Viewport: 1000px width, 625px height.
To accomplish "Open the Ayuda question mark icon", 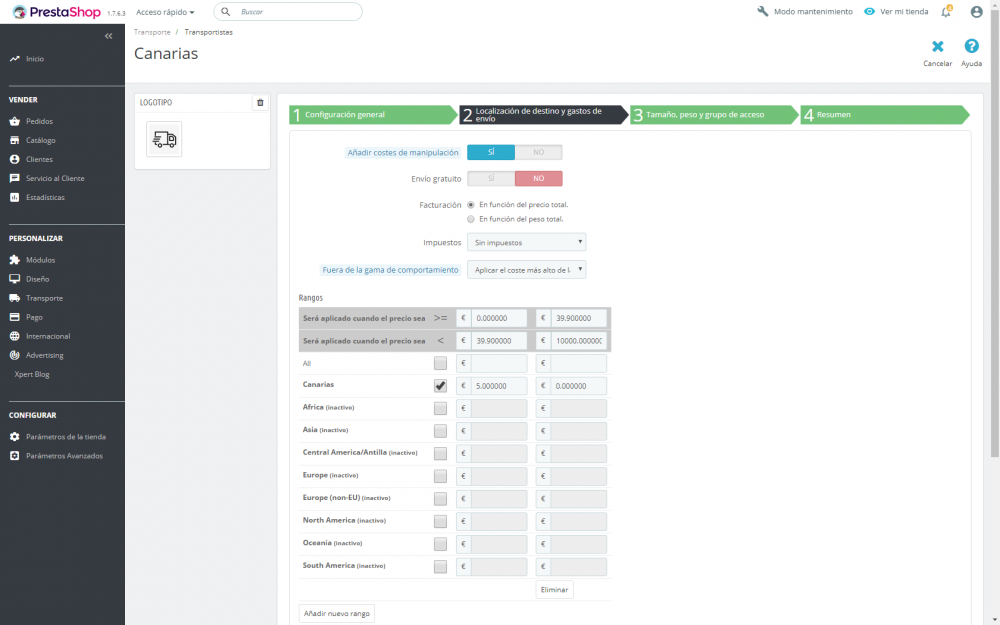I will pyautogui.click(x=971, y=46).
